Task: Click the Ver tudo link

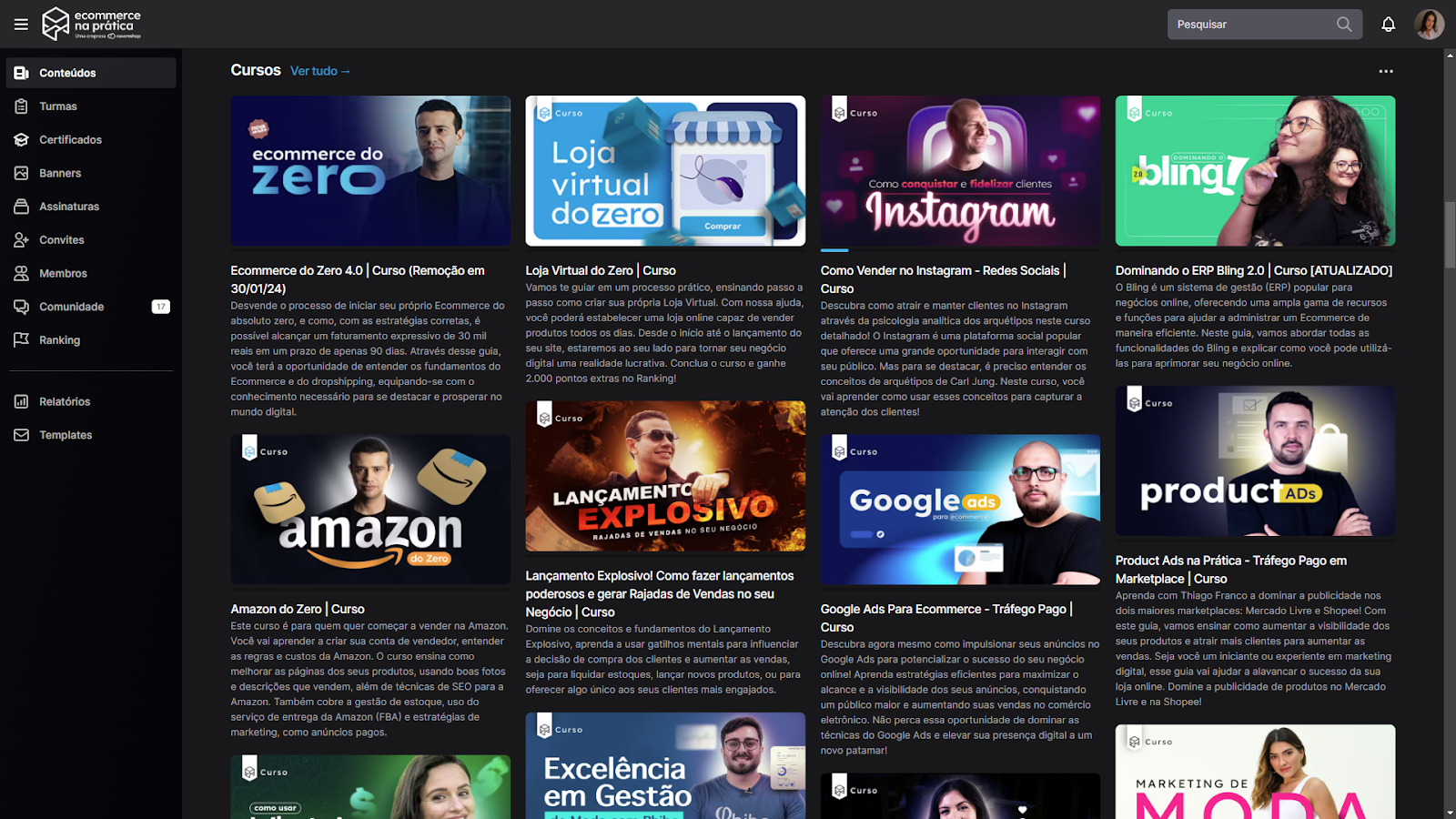Action: click(x=320, y=71)
